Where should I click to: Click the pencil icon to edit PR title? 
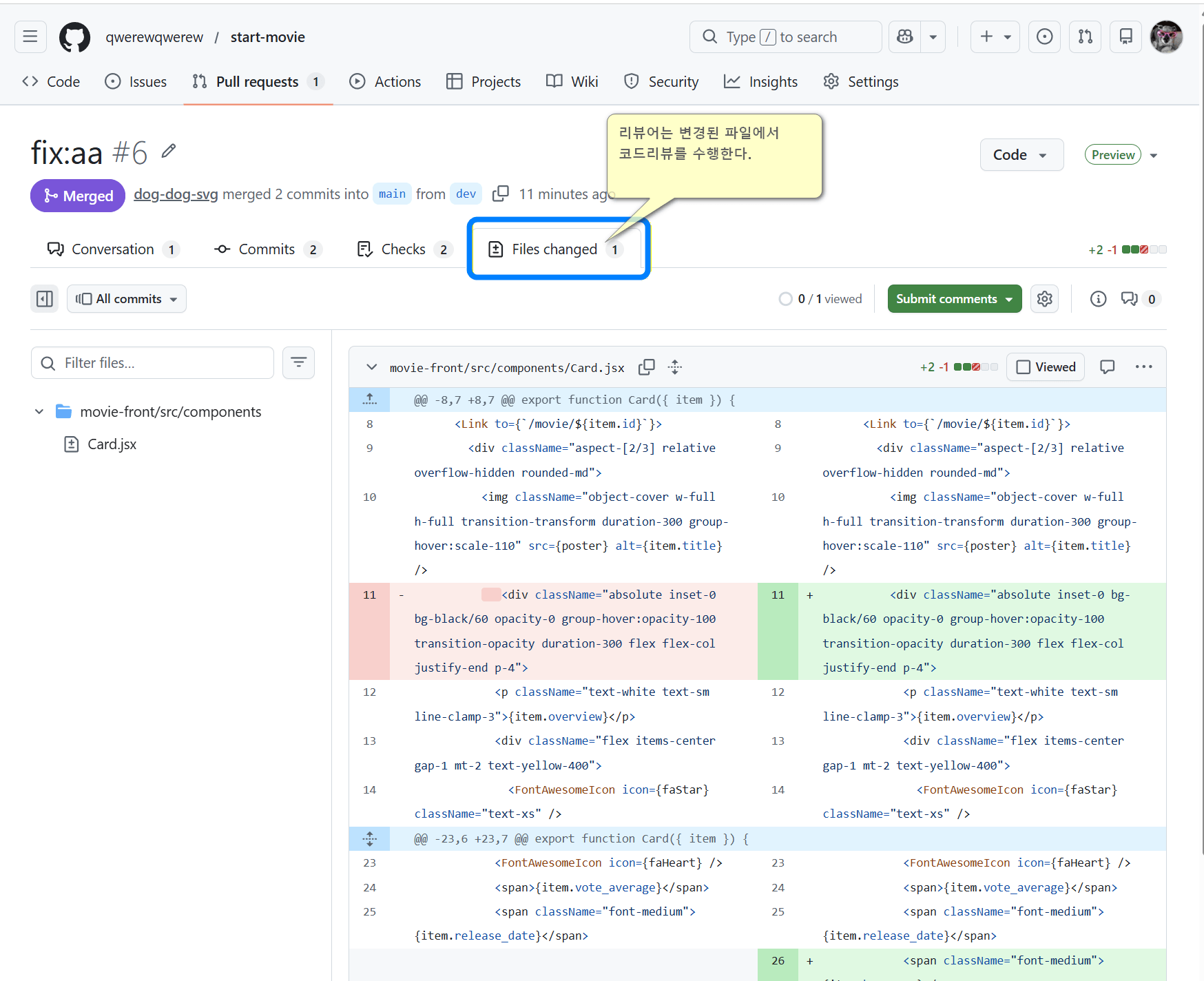pyautogui.click(x=169, y=151)
